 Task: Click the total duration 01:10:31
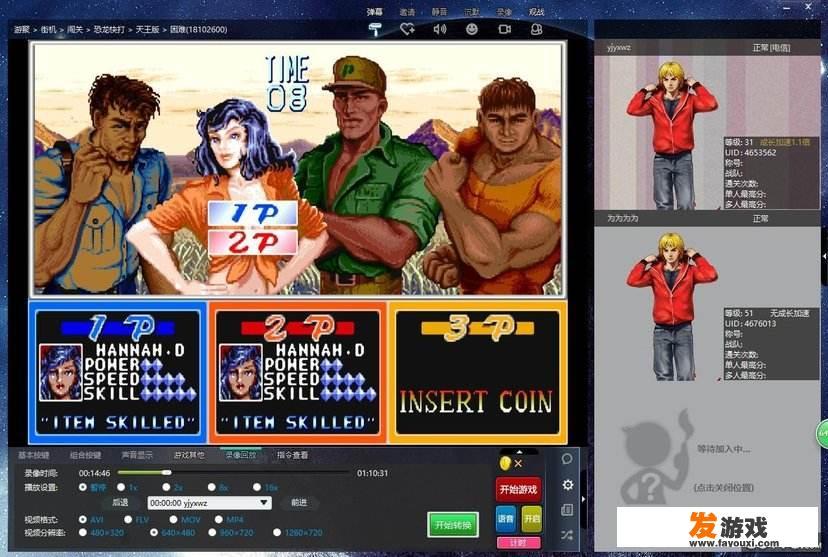(x=372, y=473)
